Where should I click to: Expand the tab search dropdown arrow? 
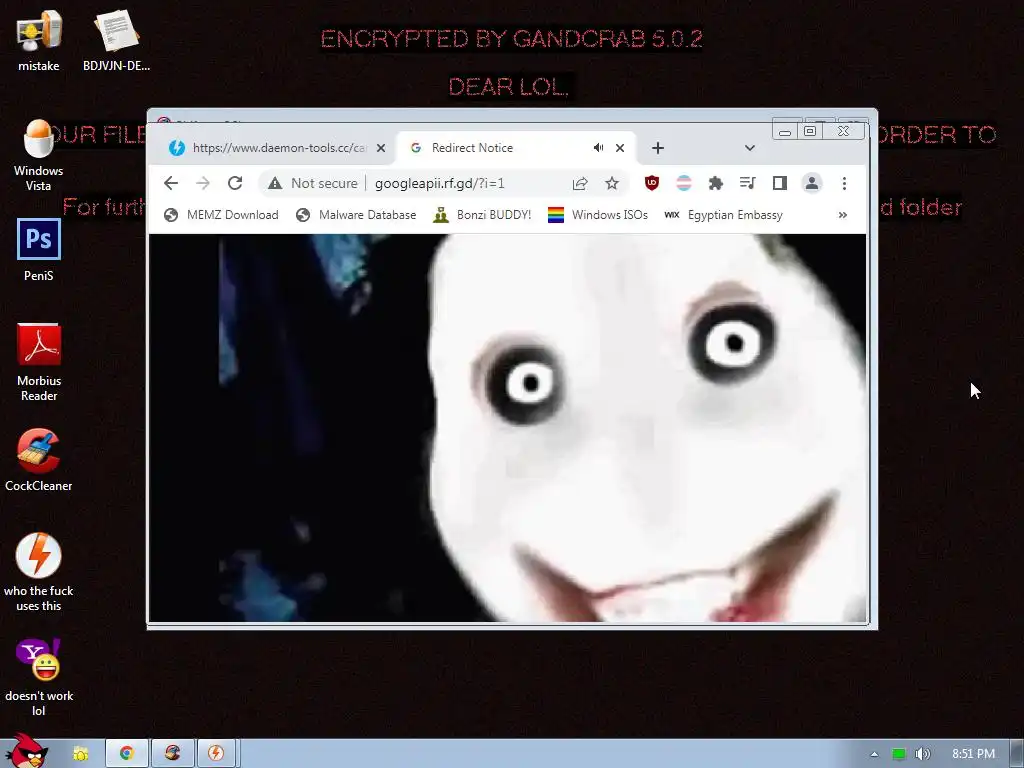click(750, 148)
